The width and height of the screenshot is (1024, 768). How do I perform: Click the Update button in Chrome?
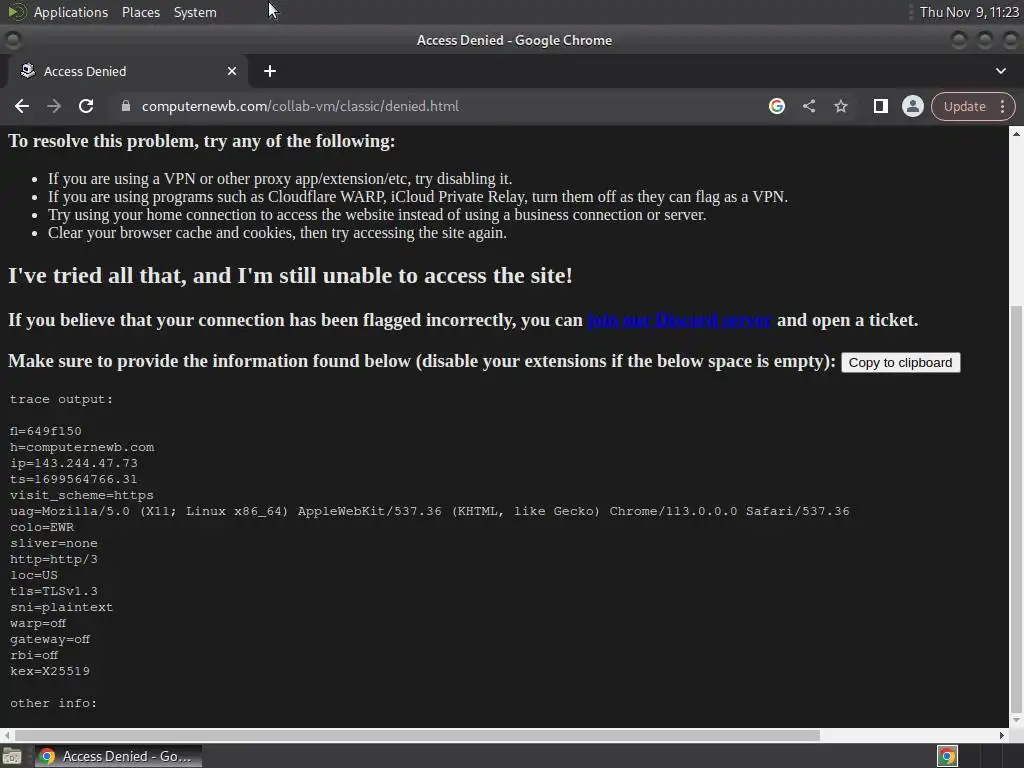[964, 106]
